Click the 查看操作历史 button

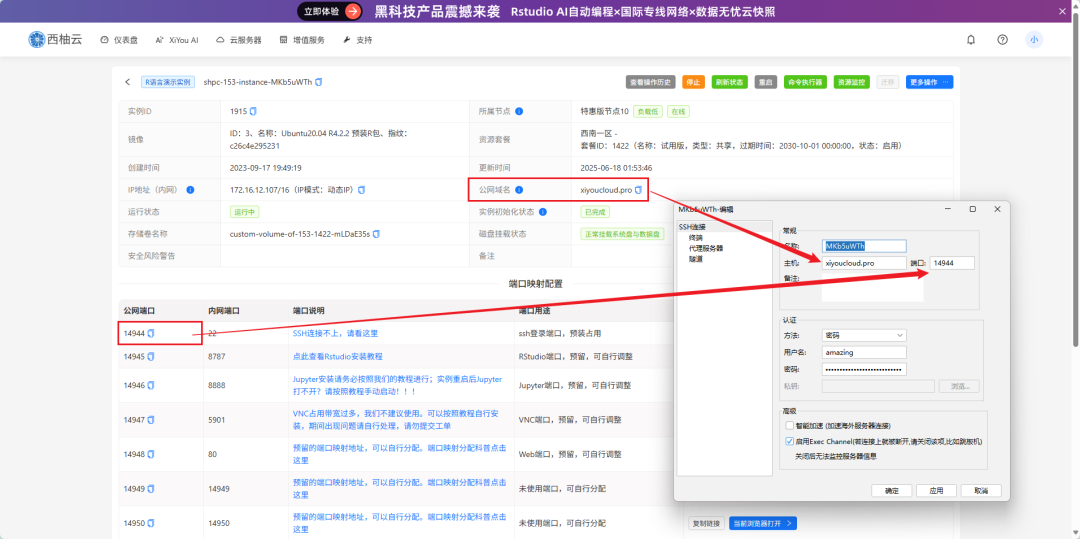(x=651, y=82)
